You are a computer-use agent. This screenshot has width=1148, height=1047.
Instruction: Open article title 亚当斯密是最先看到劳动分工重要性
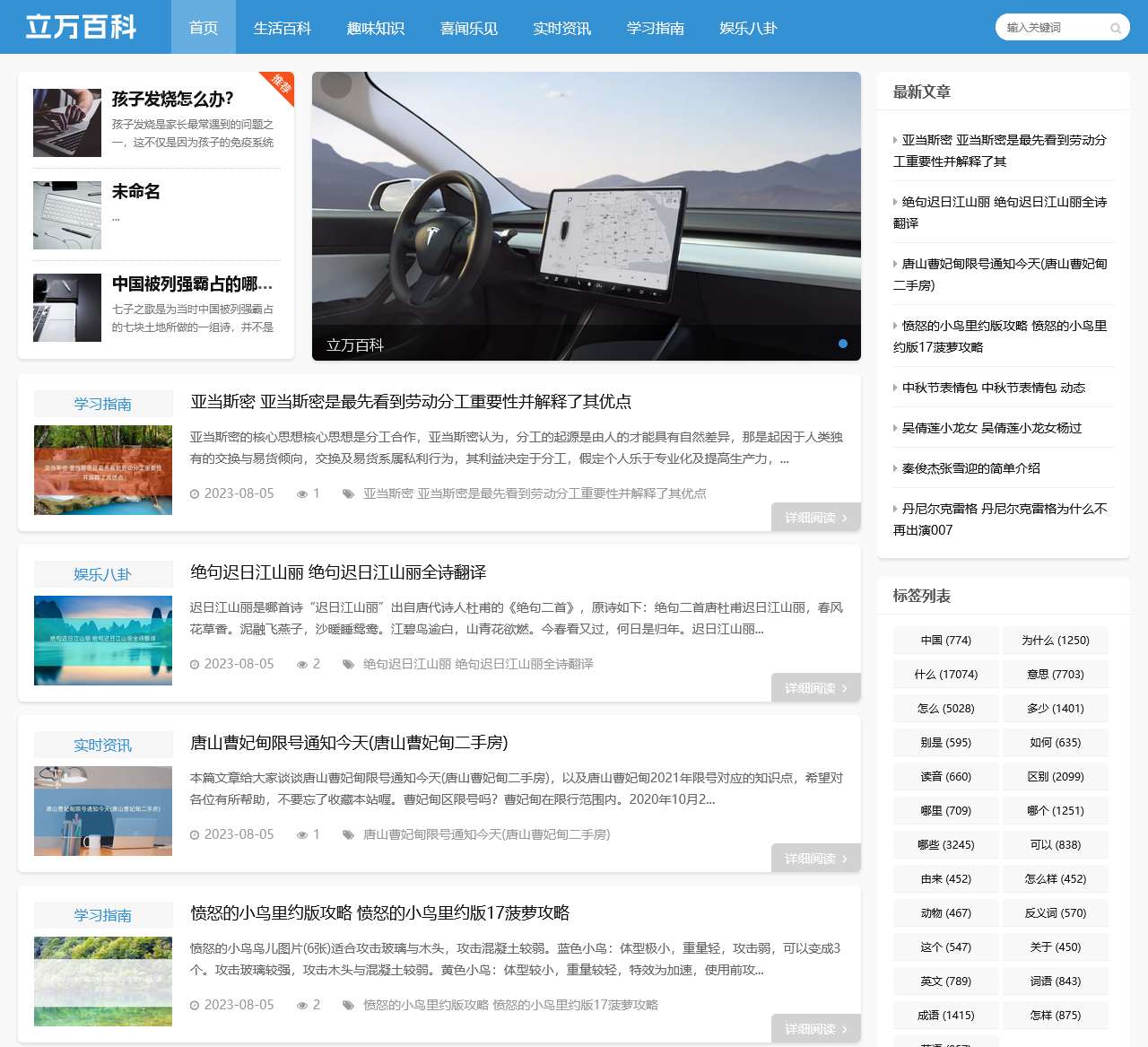click(411, 402)
